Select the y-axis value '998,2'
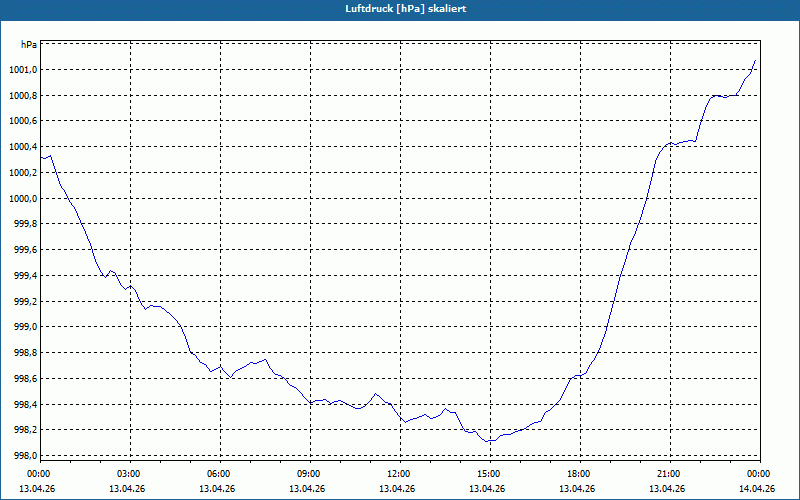 pos(25,430)
